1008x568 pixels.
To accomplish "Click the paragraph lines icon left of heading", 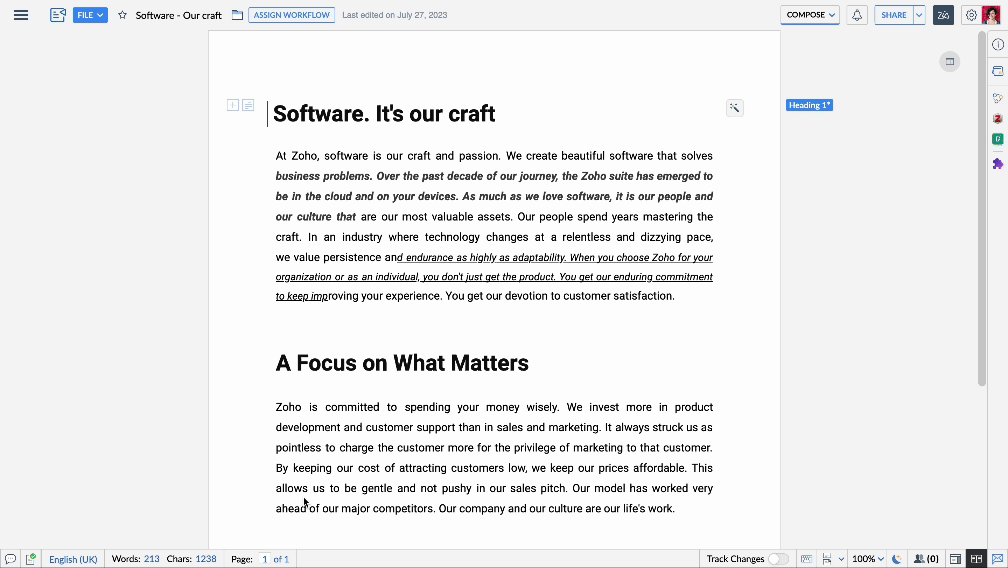I will [248, 105].
